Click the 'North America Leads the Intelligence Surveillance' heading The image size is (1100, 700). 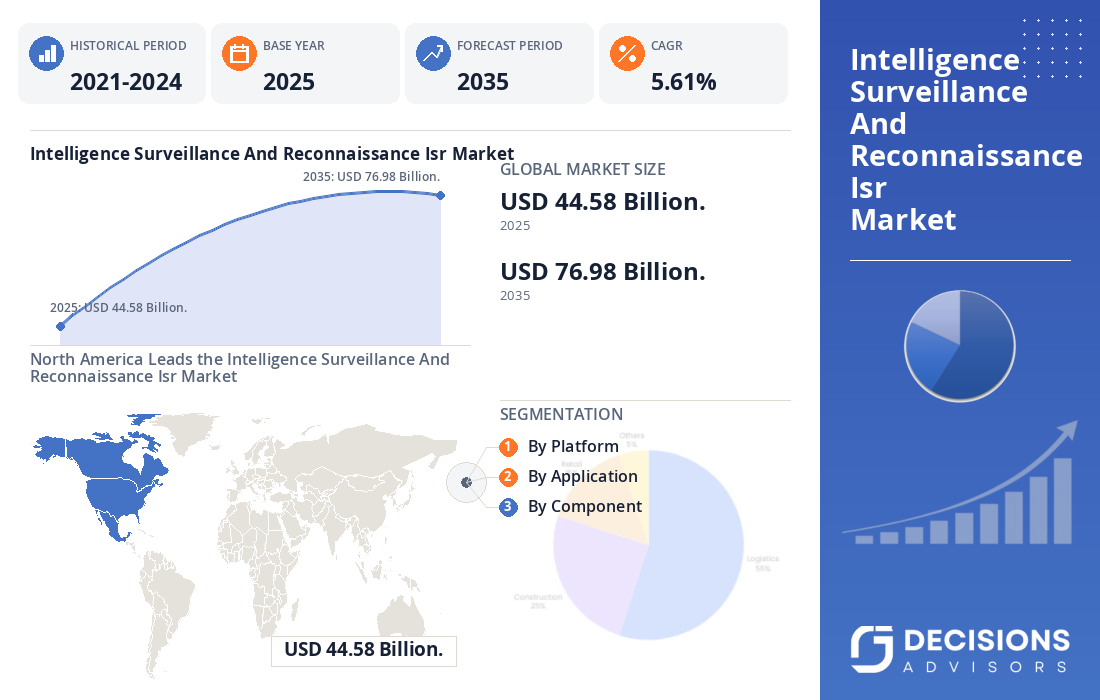tap(240, 368)
